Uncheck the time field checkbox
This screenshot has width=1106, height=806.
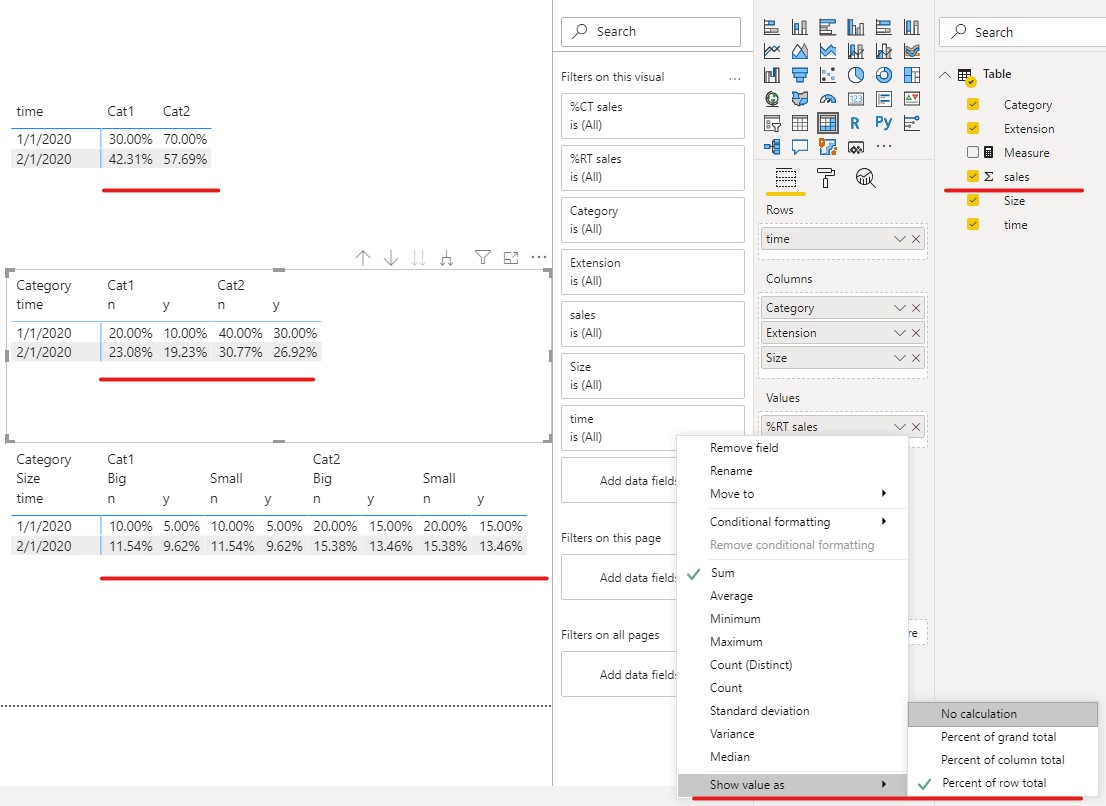tap(973, 224)
